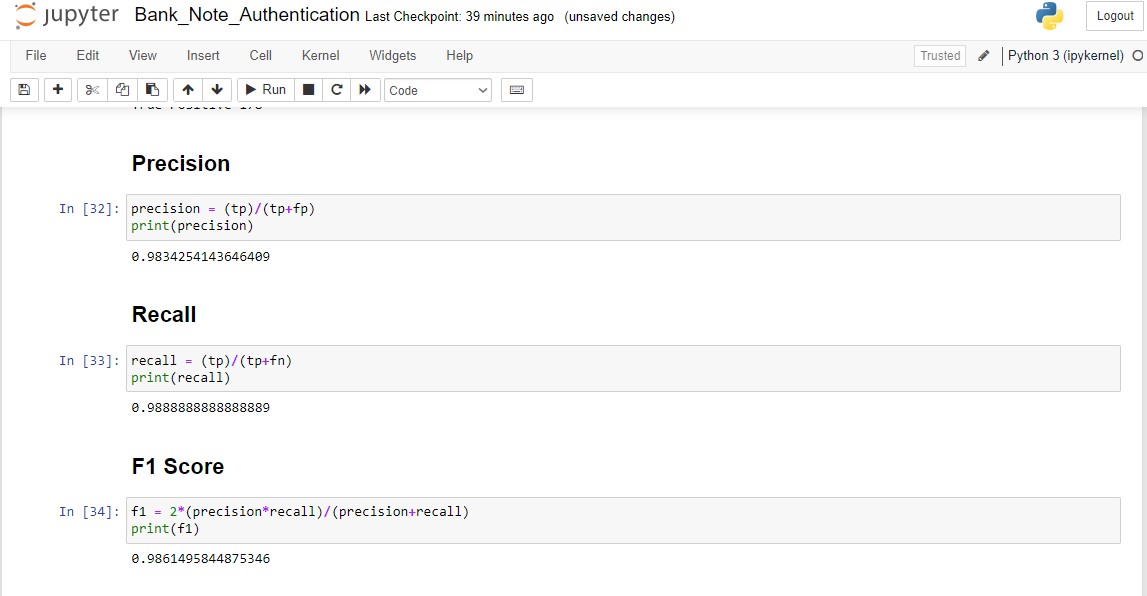Restart kernel and run all cells
Screen dimensions: 1147x596
click(366, 89)
